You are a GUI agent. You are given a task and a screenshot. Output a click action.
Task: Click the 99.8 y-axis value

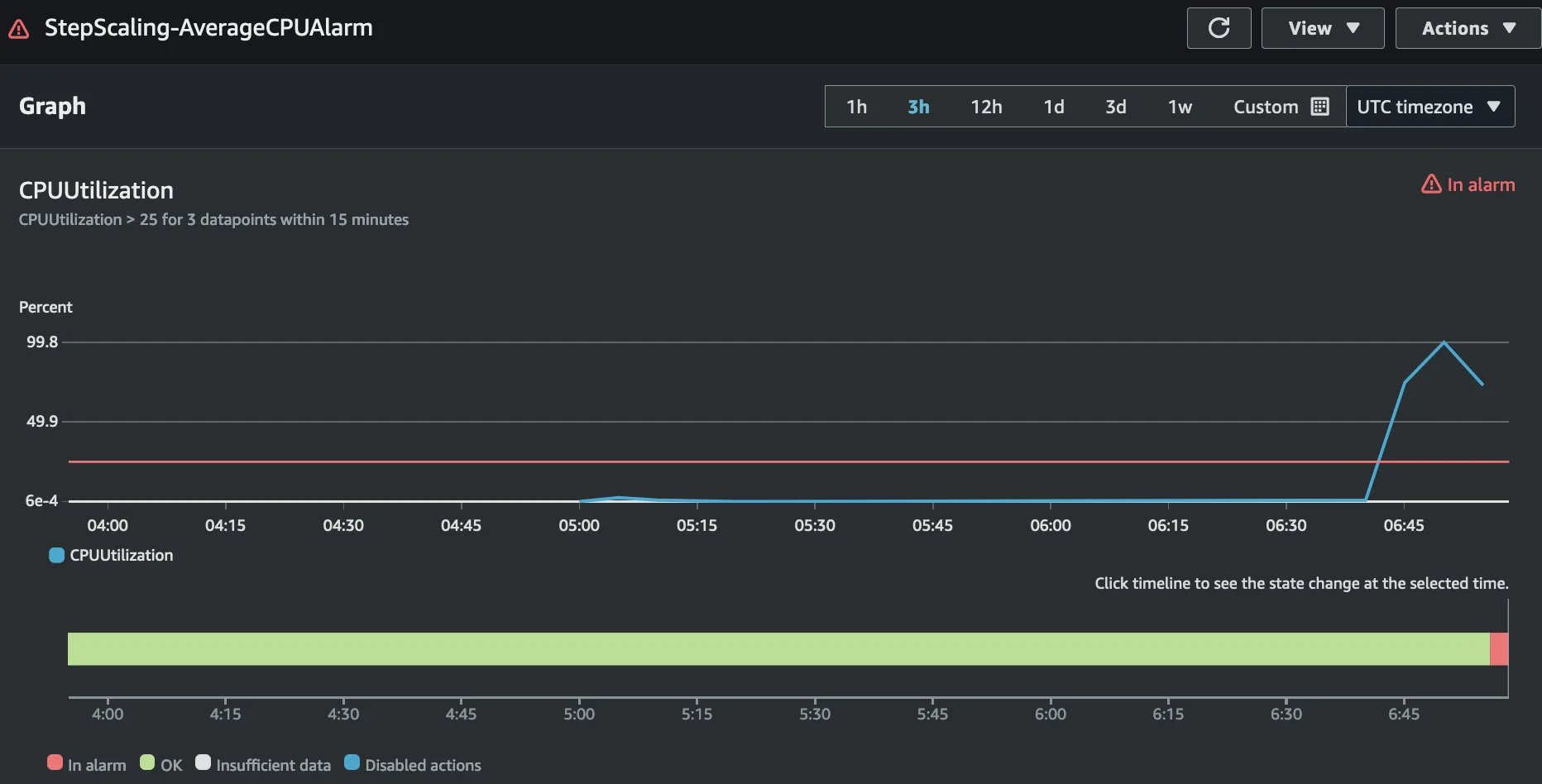42,342
